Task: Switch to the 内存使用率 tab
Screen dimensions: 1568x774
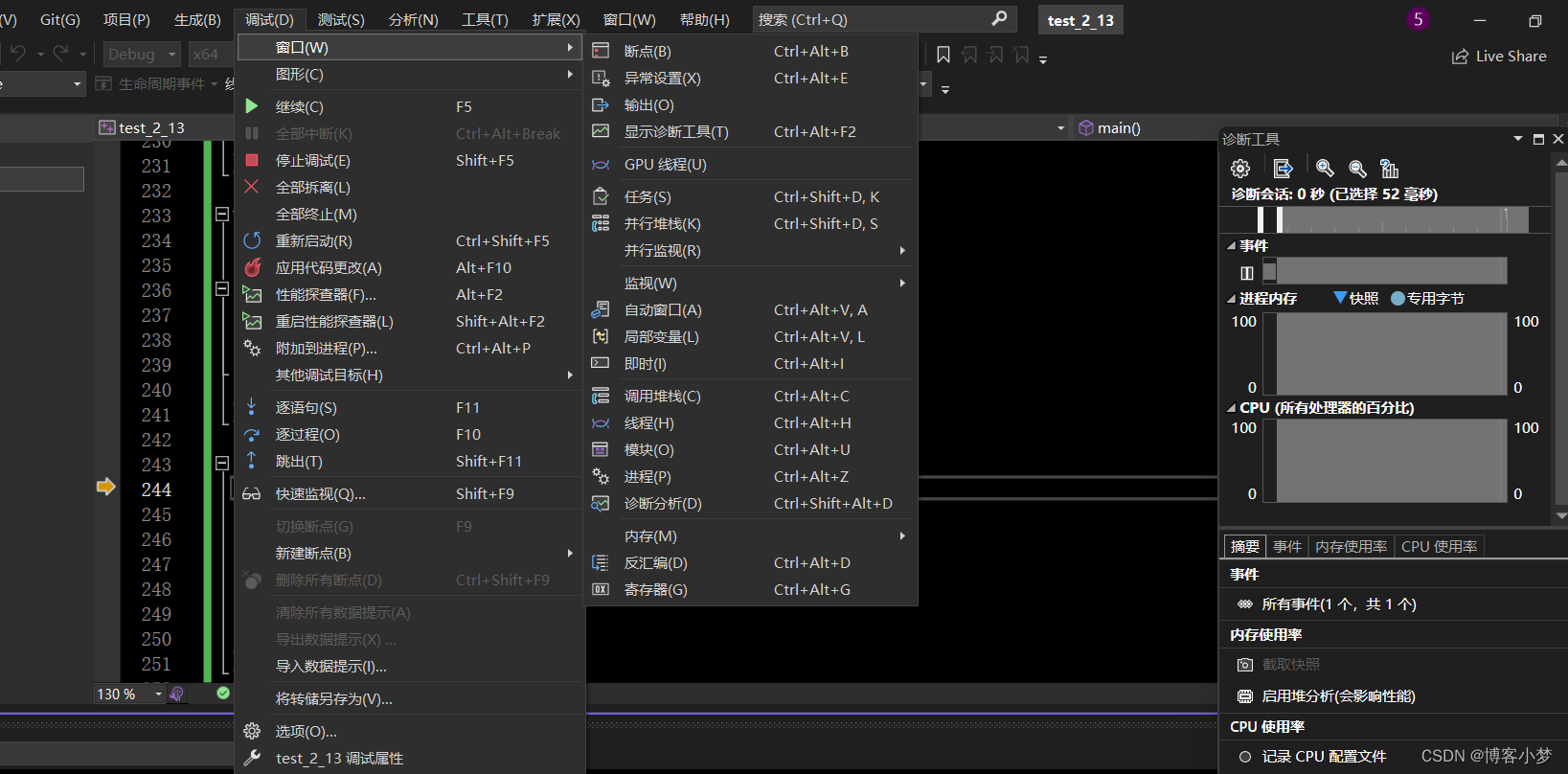Action: [1351, 547]
